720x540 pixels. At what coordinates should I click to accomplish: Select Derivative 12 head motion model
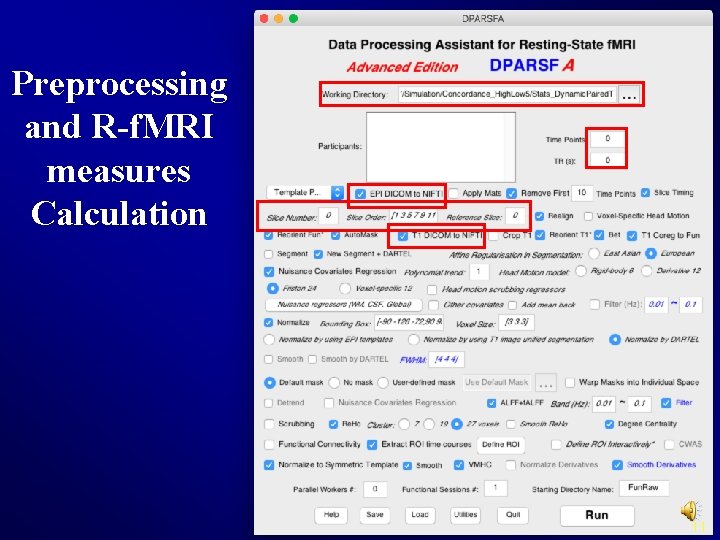click(x=647, y=271)
